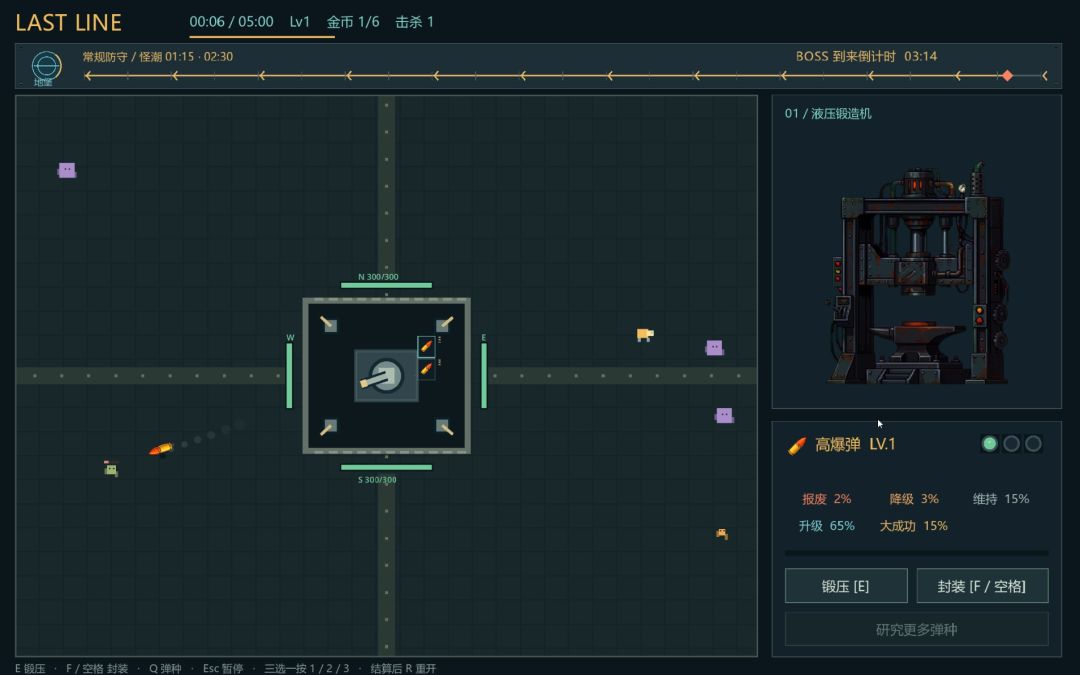The height and width of the screenshot is (675, 1080).
Task: Click the 研究更多弹种 research button
Action: coord(917,630)
